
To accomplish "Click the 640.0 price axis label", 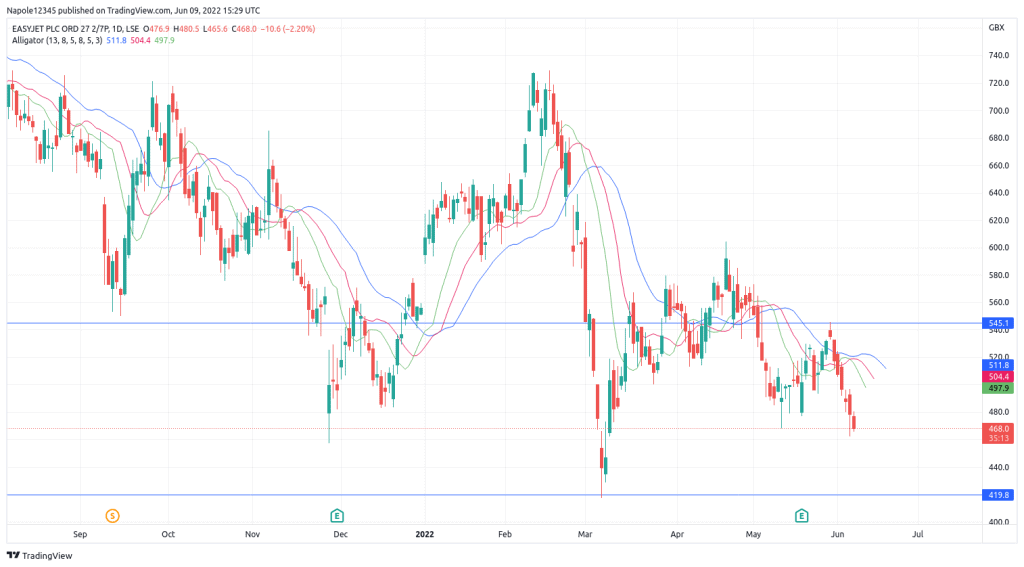I will pyautogui.click(x=999, y=193).
